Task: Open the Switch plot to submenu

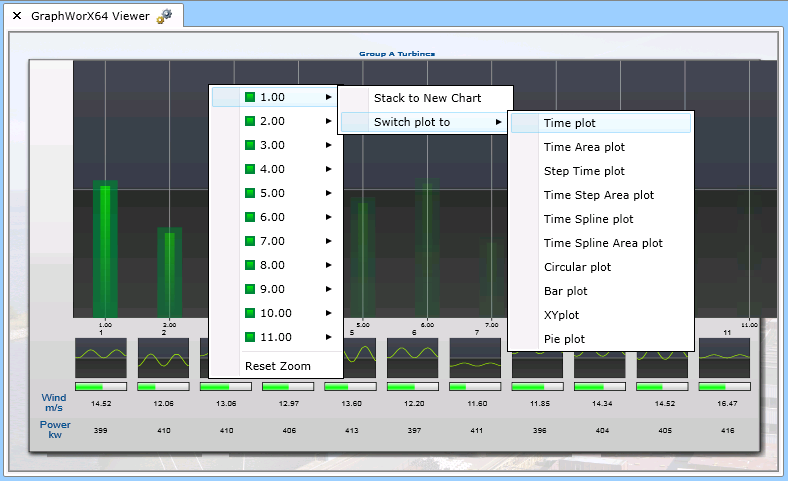Action: click(412, 122)
